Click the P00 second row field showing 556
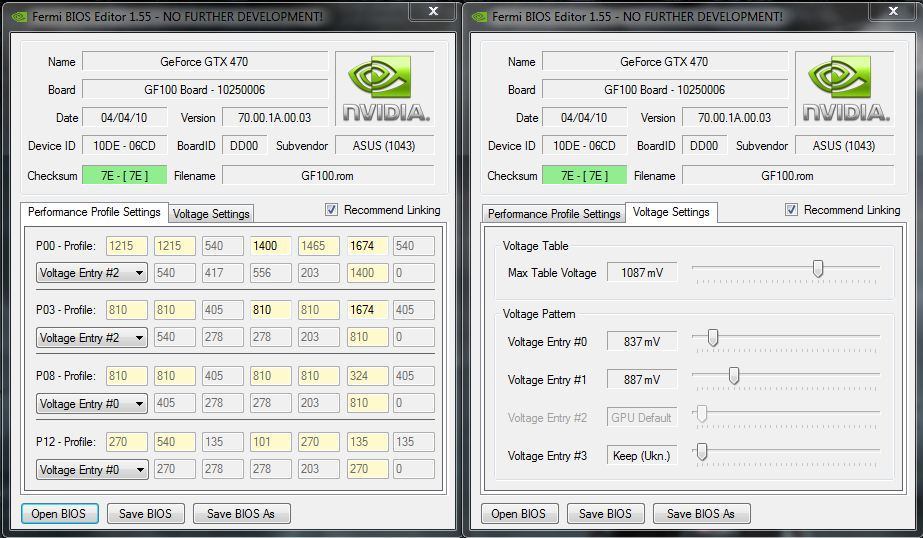923x538 pixels. 271,273
